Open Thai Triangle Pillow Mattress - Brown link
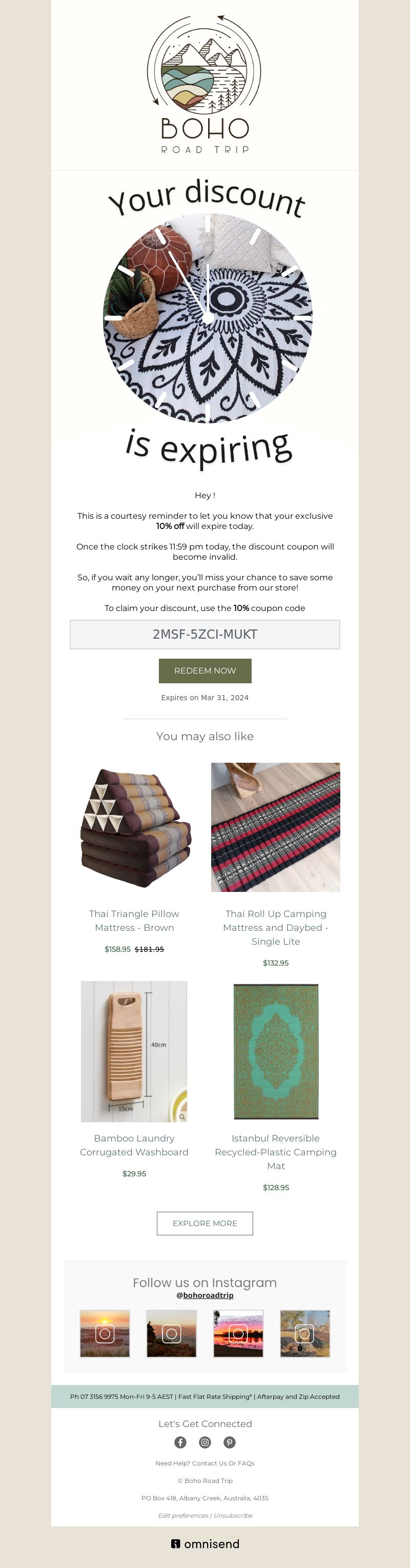Image resolution: width=410 pixels, height=1568 pixels. [x=134, y=921]
